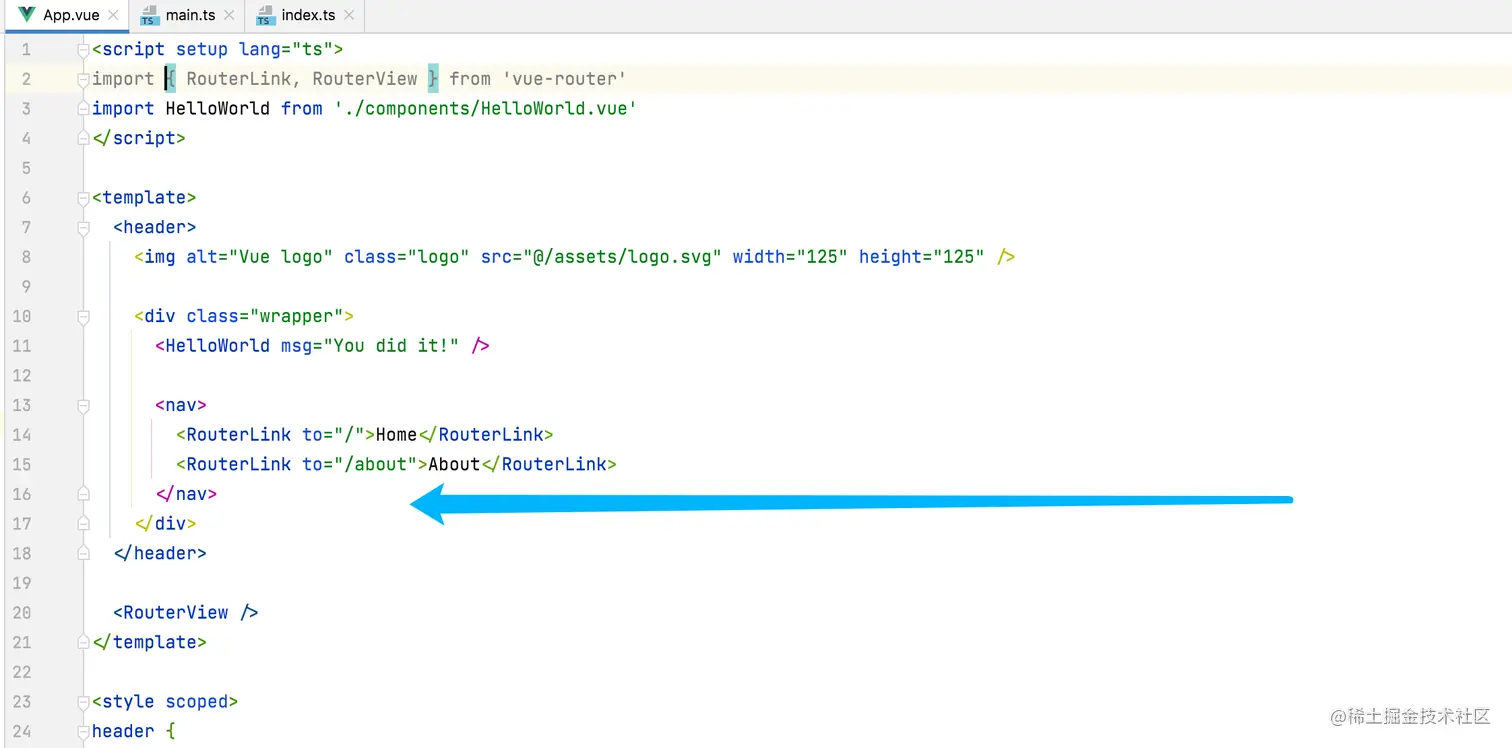
Task: Fold the header CSS rule on line 24
Action: pos(84,731)
